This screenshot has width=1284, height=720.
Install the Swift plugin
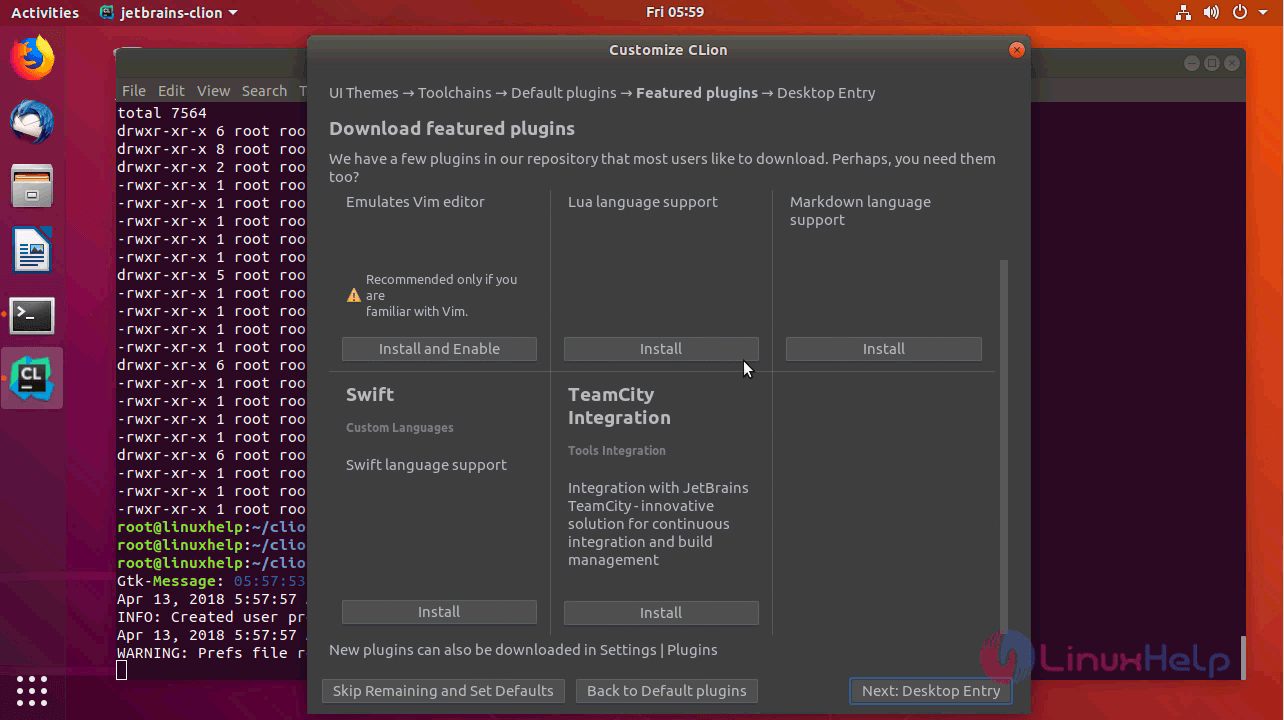tap(439, 612)
